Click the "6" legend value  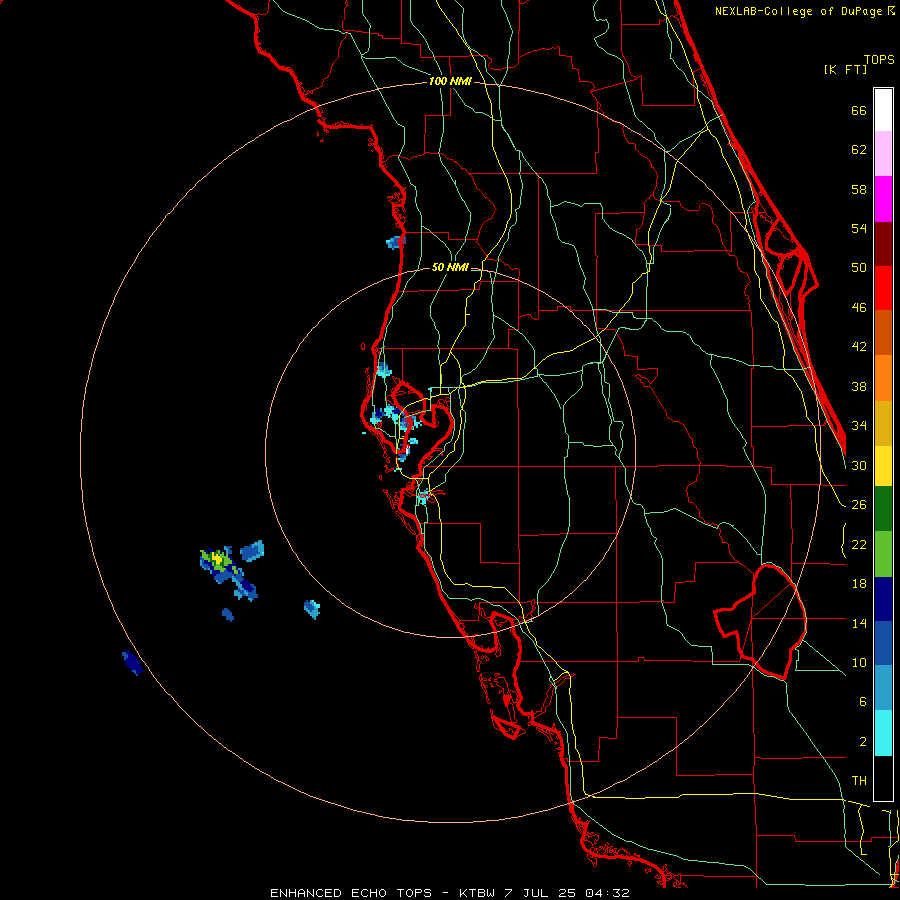(863, 701)
